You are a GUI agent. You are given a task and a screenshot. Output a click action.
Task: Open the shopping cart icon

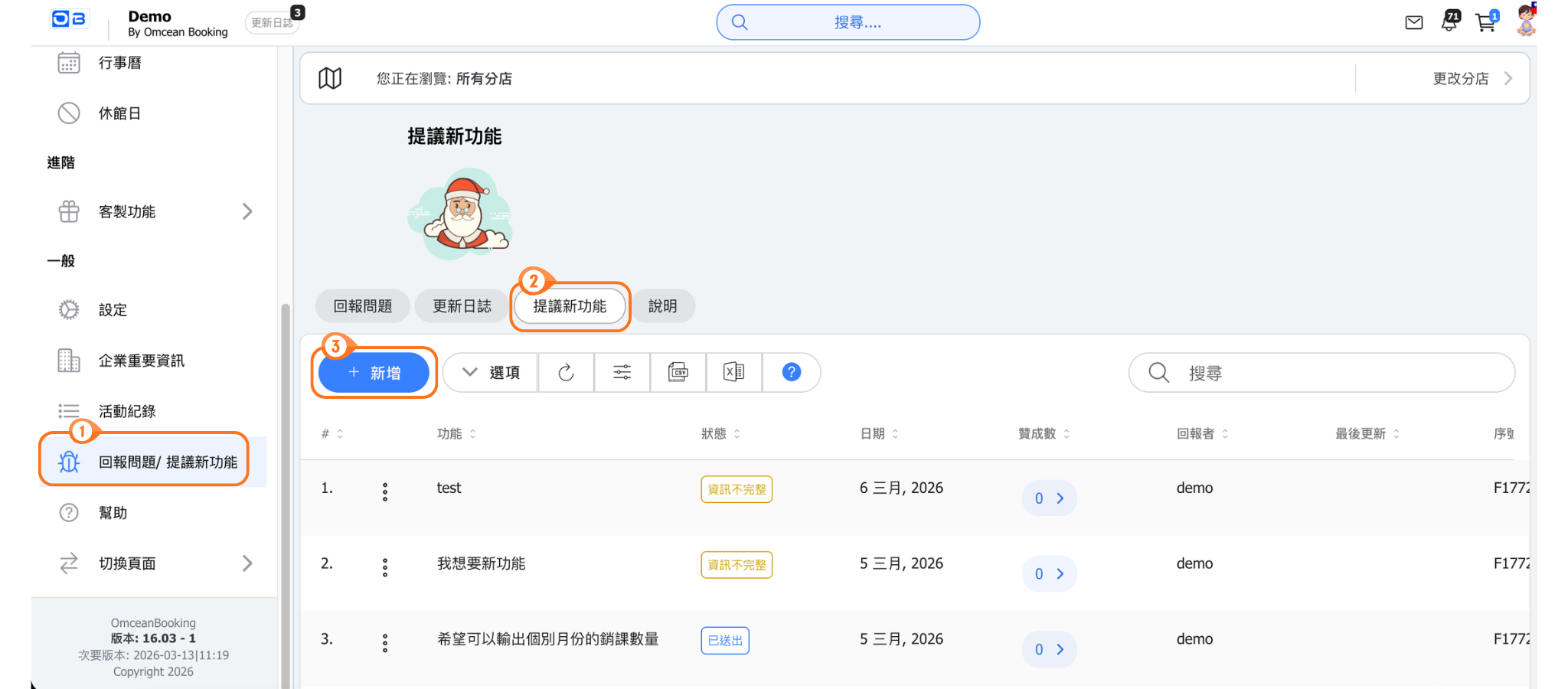coord(1485,23)
